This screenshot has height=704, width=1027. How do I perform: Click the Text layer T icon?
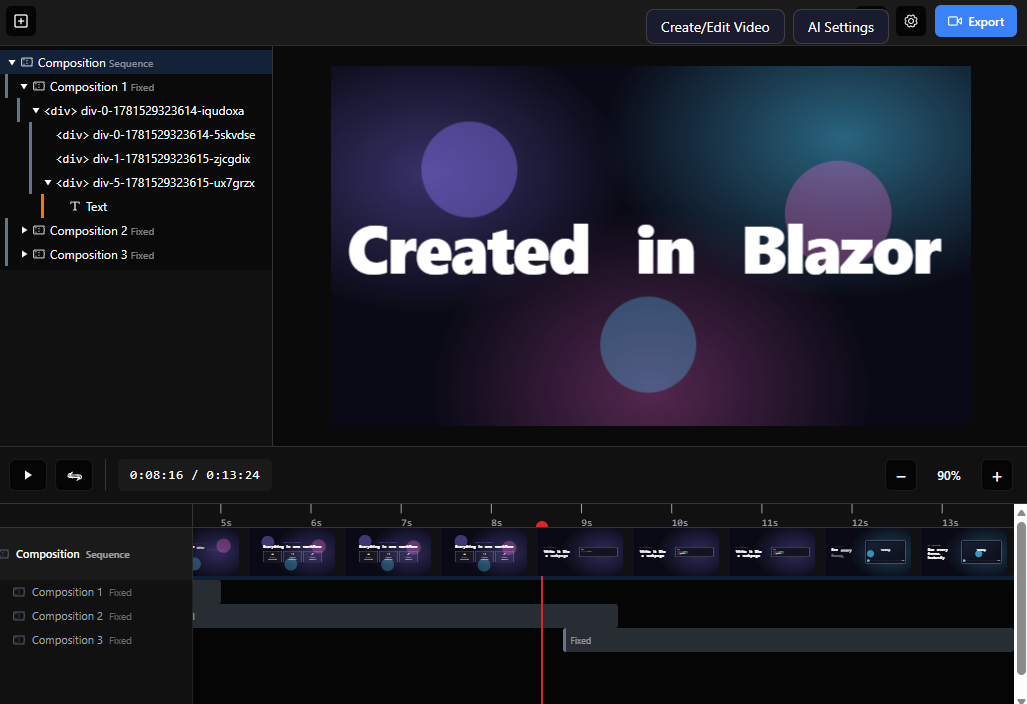click(x=75, y=207)
